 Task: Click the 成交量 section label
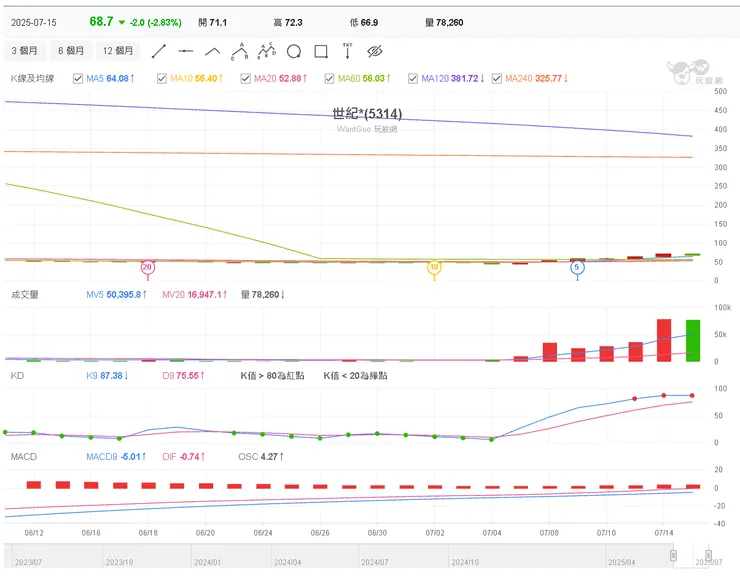click(x=25, y=295)
